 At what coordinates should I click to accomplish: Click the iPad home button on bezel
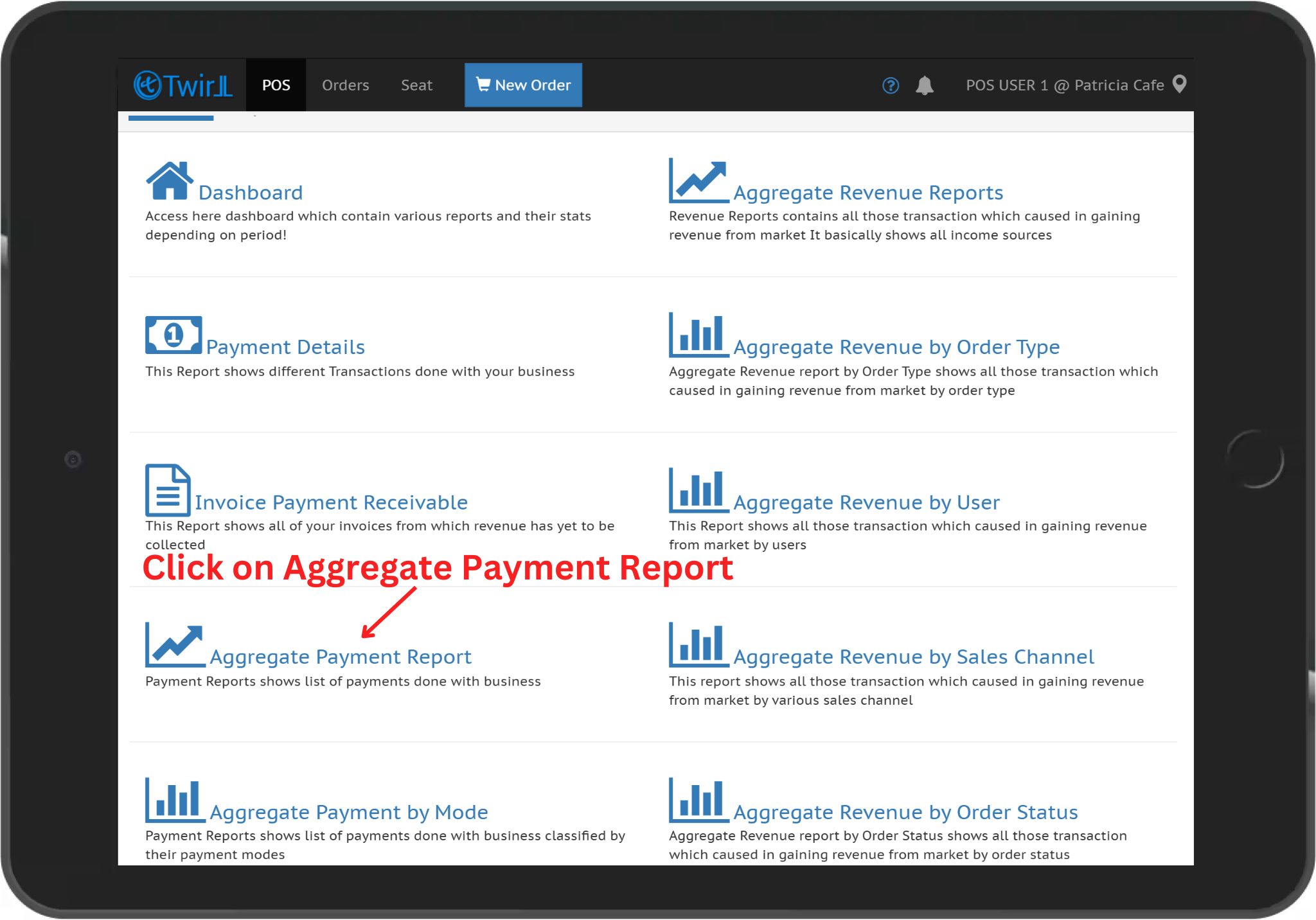[1254, 459]
